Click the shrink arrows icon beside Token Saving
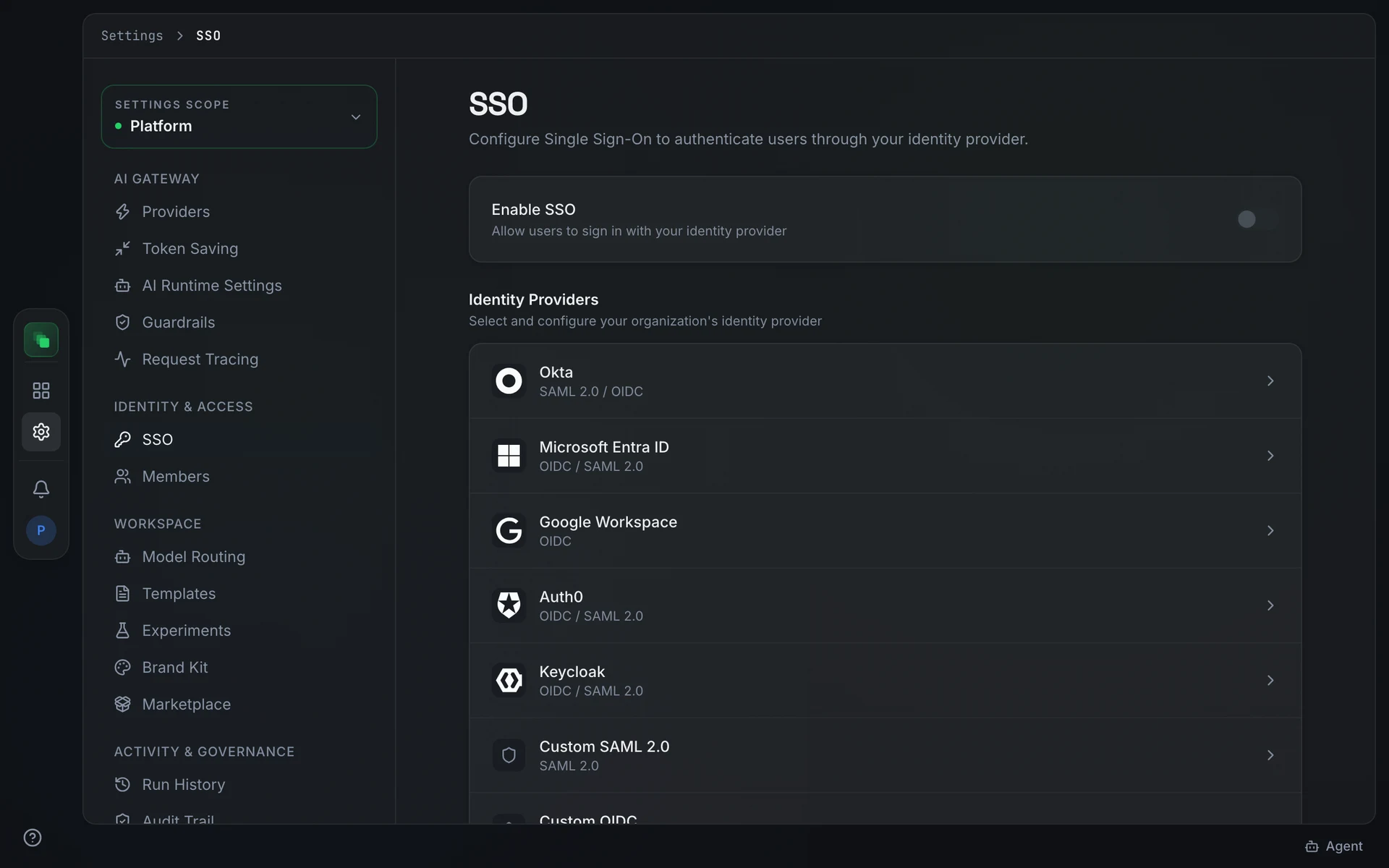The image size is (1389, 868). coord(123,249)
